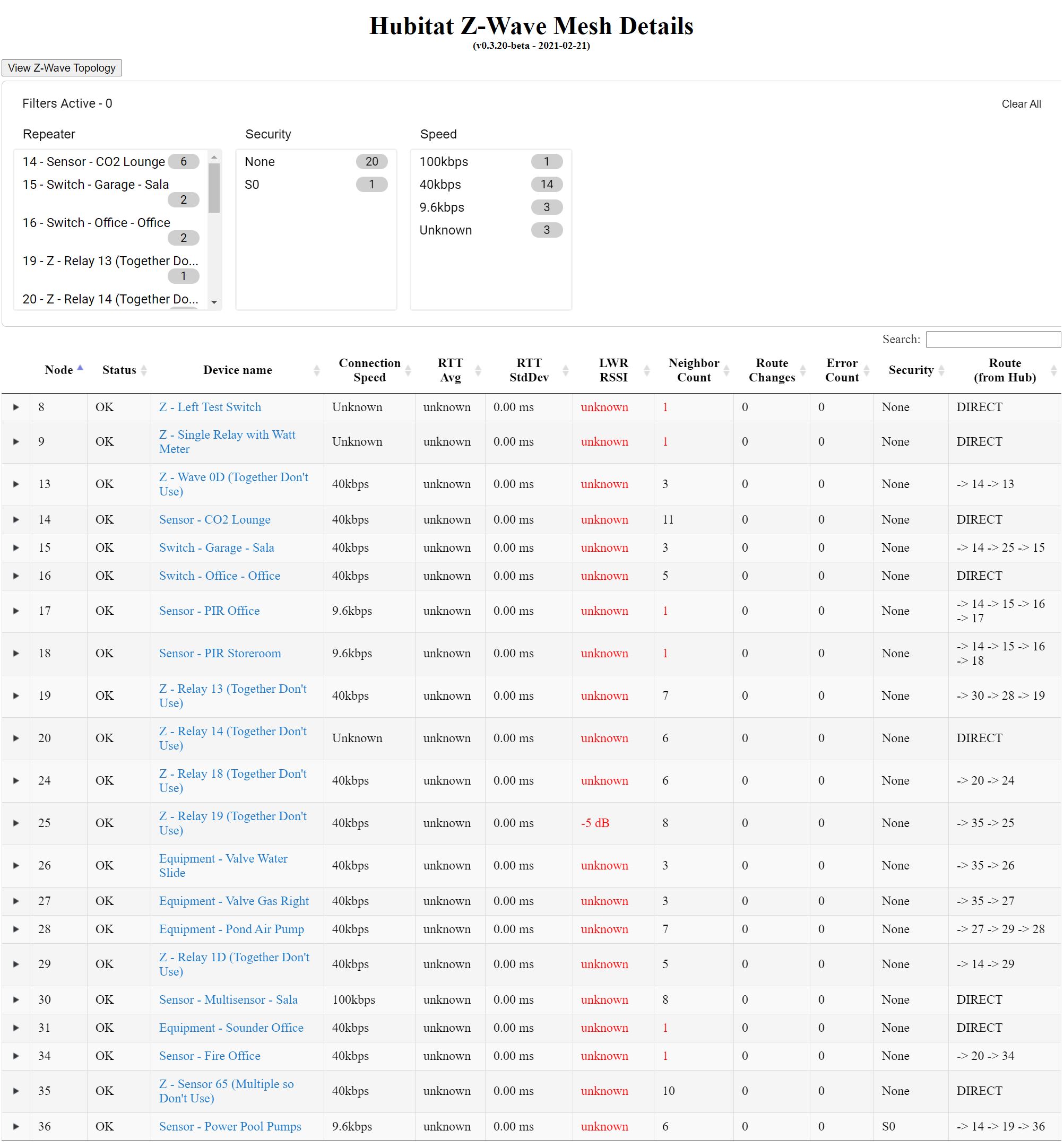1064x1148 pixels.
Task: Open Z - Left Test Switch device link
Action: pyautogui.click(x=210, y=407)
